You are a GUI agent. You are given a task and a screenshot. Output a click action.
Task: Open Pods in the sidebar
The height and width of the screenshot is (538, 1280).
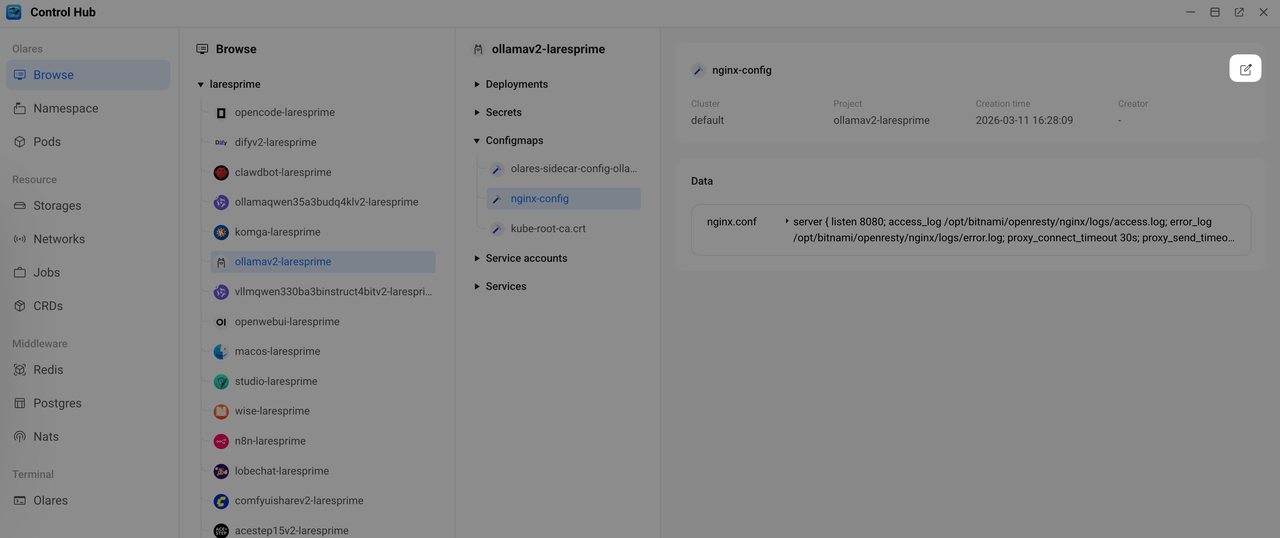click(88, 142)
